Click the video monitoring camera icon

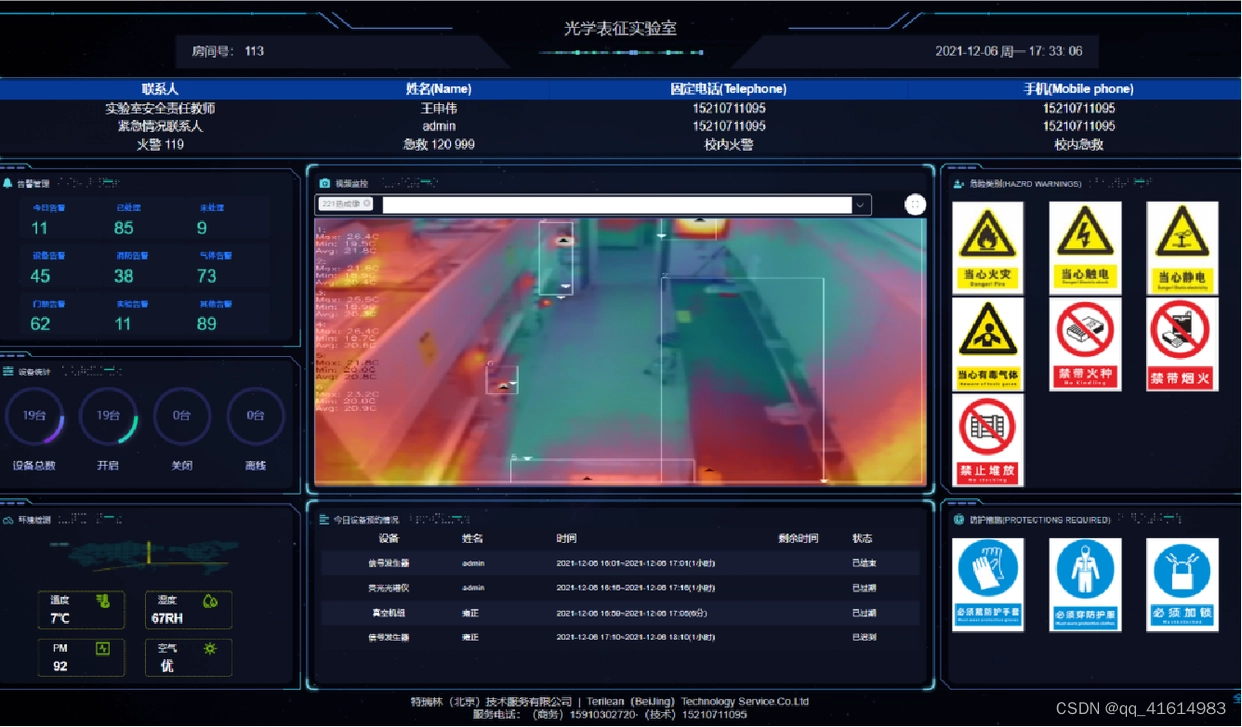[325, 184]
